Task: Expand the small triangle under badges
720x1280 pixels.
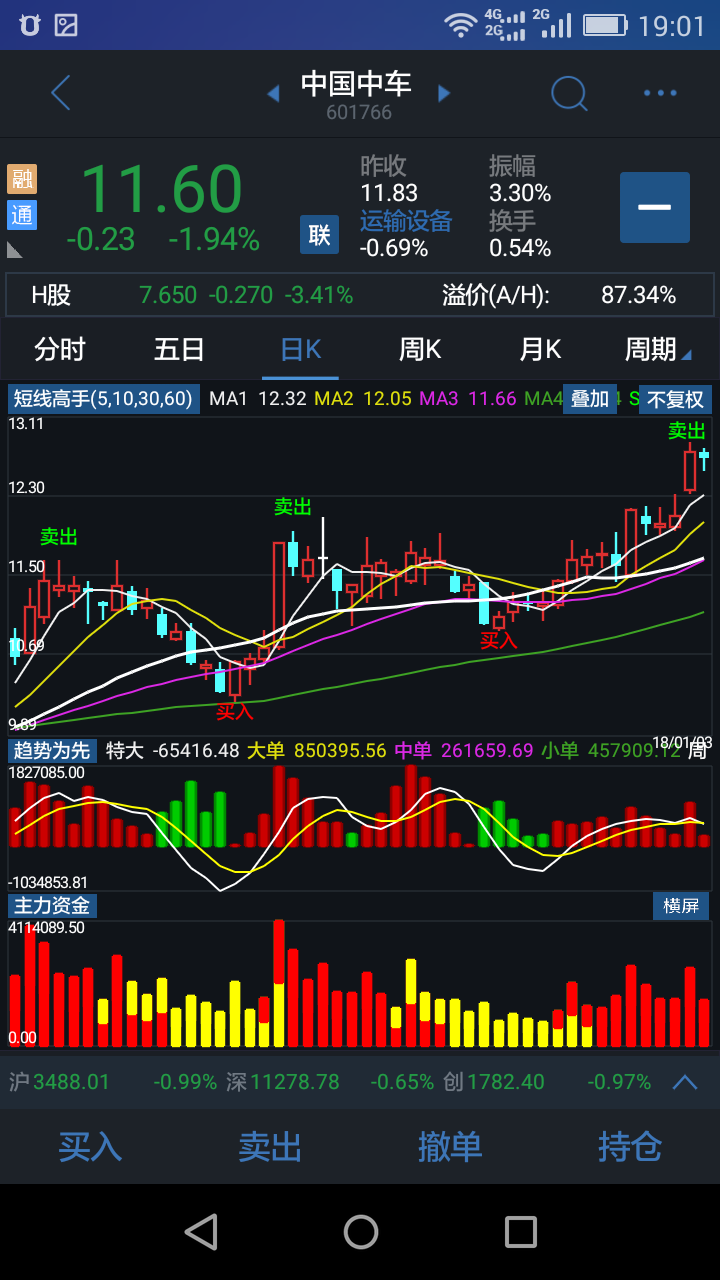Action: click(15, 249)
